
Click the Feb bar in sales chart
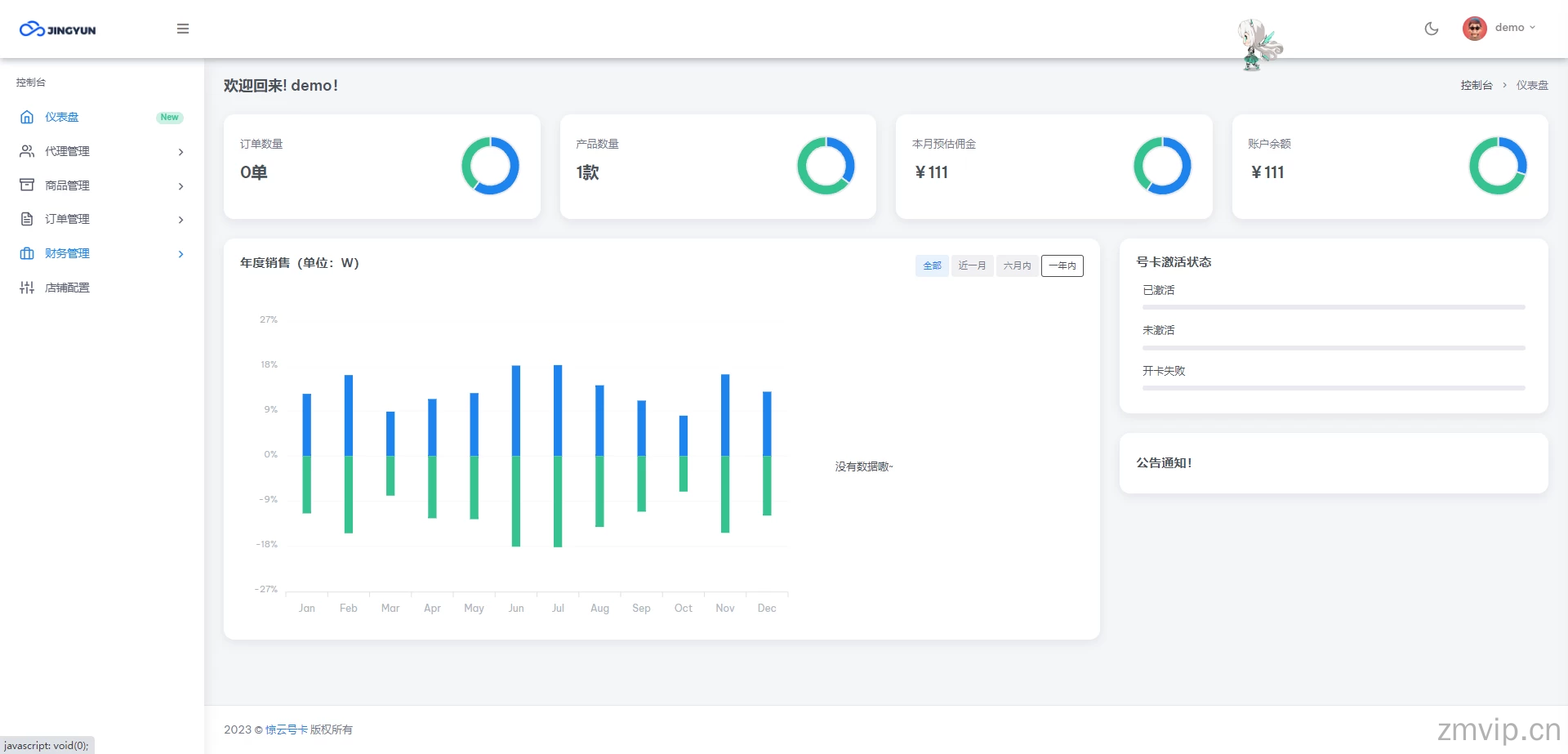pos(349,454)
